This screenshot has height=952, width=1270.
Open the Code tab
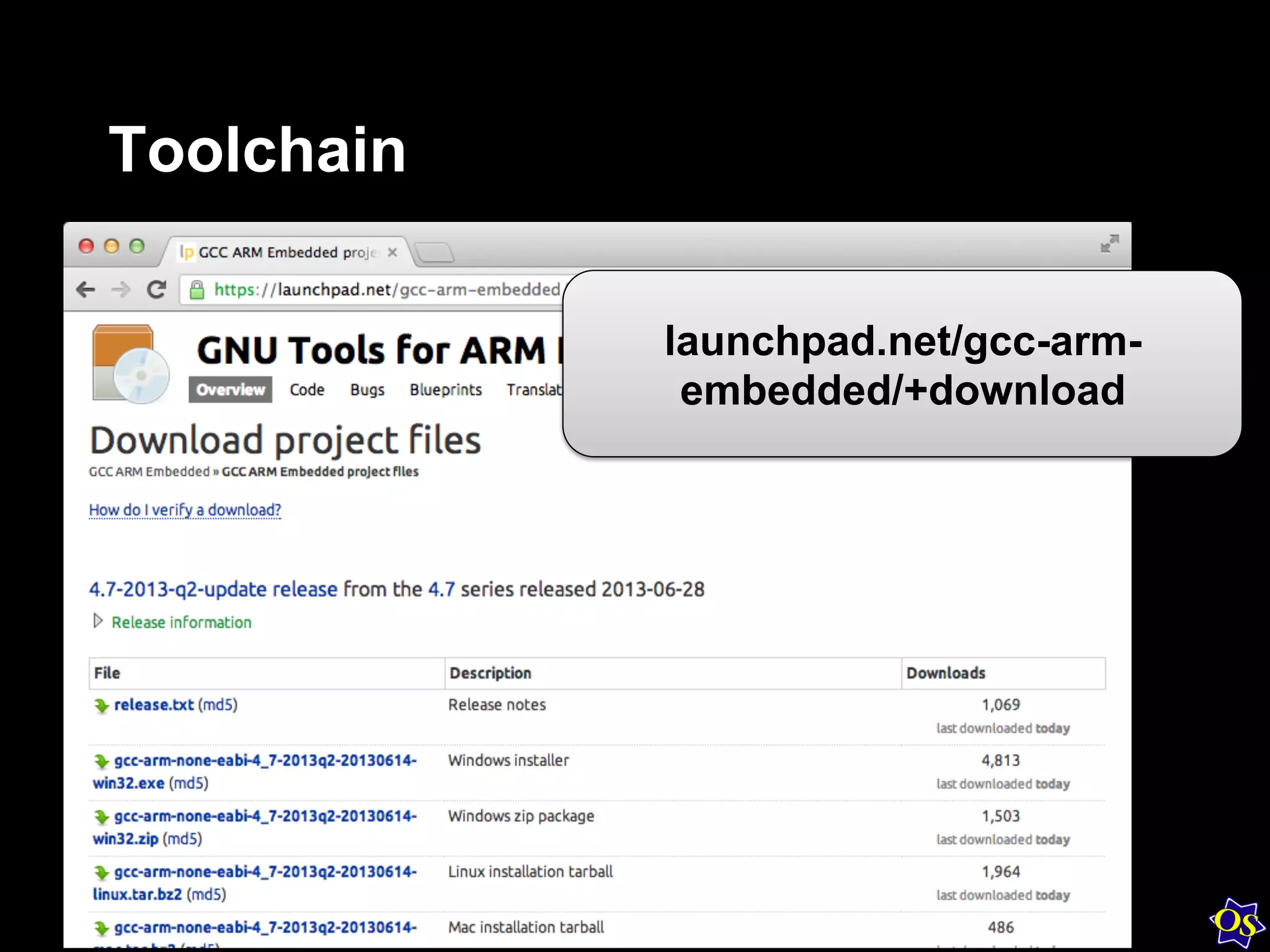pos(307,390)
